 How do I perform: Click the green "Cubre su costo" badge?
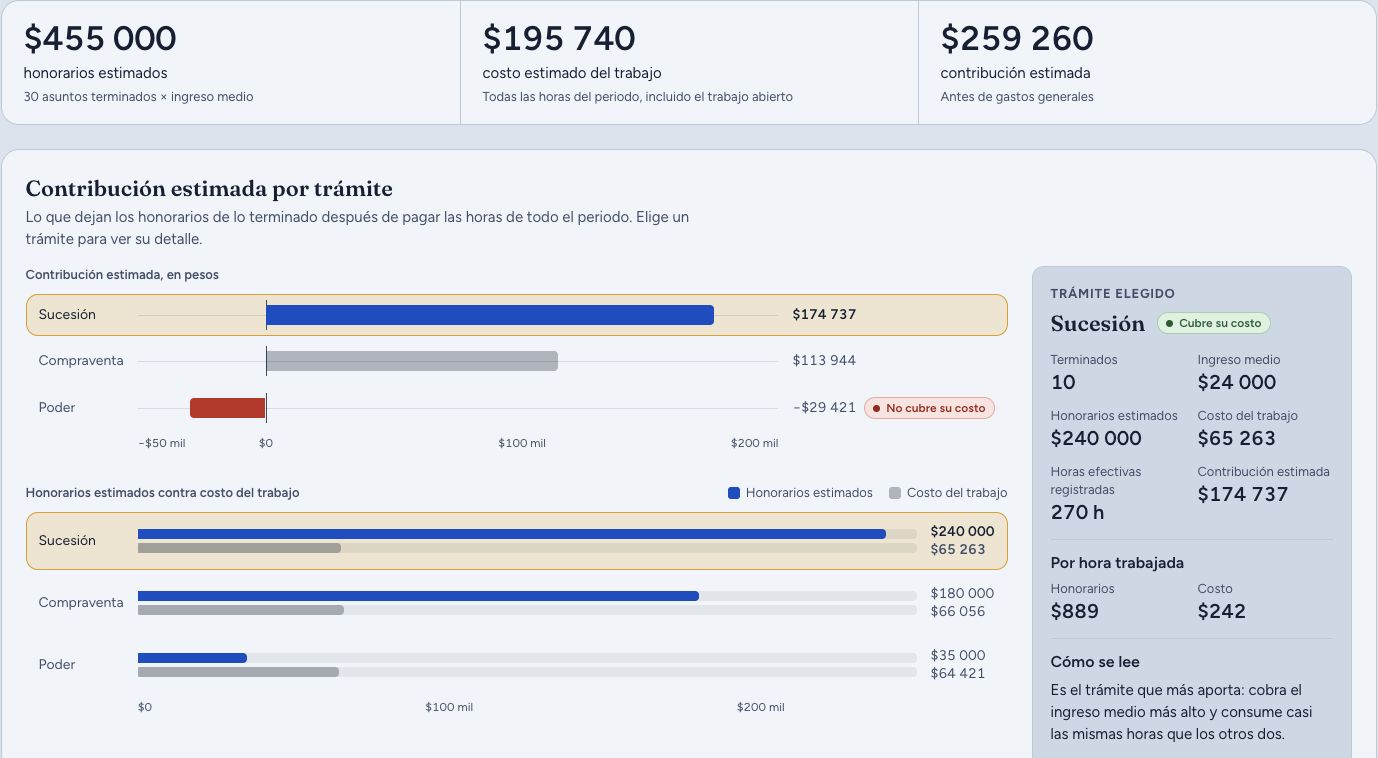pyautogui.click(x=1213, y=324)
